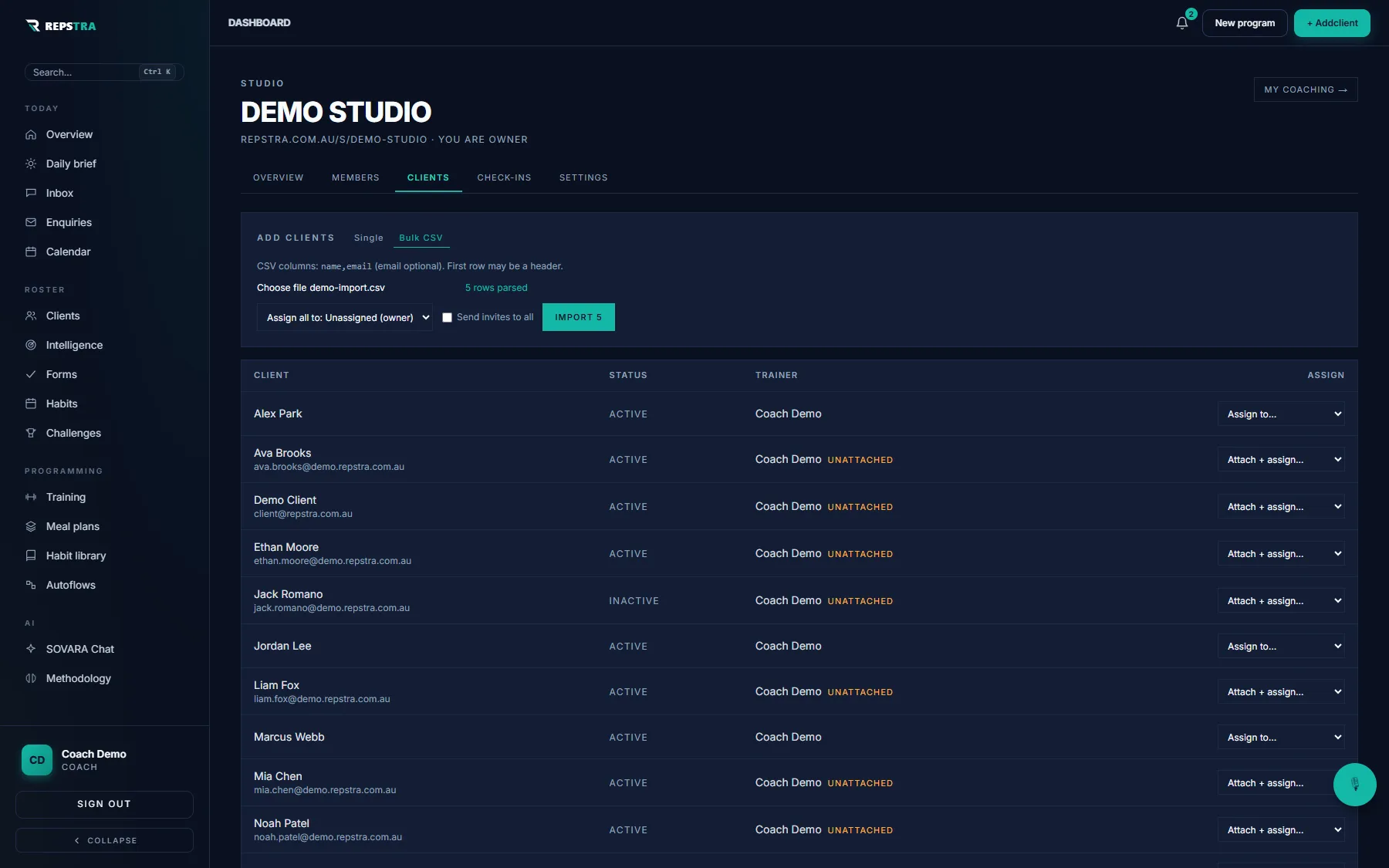Click the Dashboard header title
This screenshot has width=1389, height=868.
[259, 23]
